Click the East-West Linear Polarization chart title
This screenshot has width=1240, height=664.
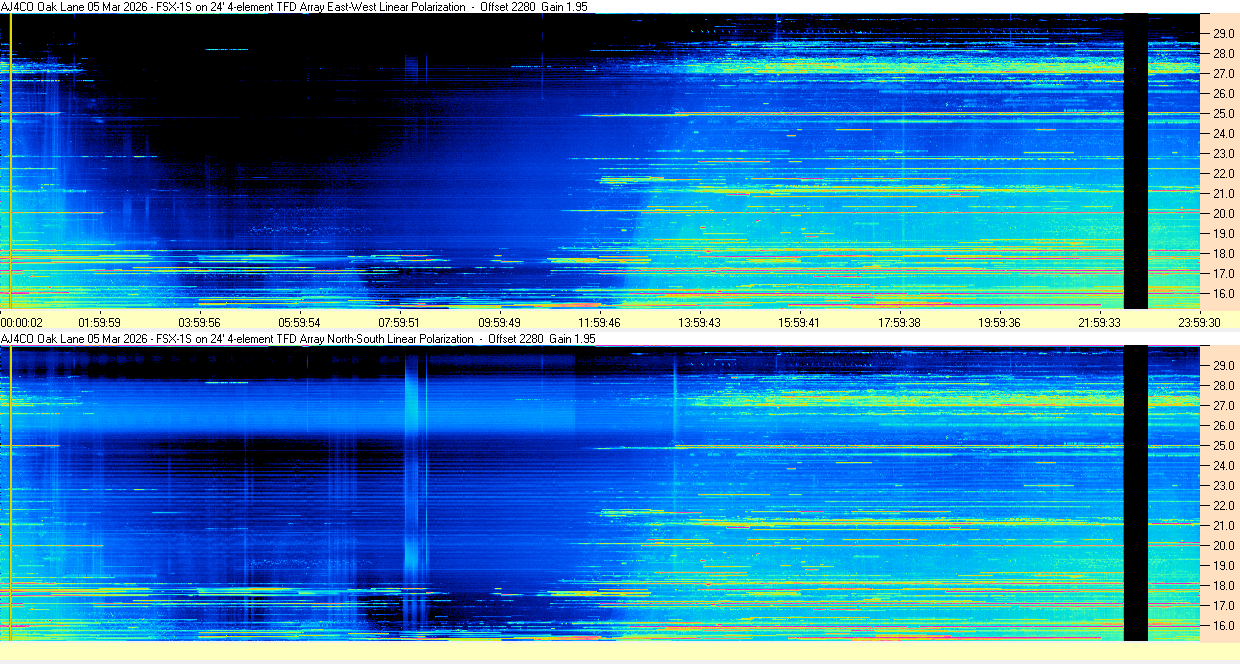[x=294, y=7]
